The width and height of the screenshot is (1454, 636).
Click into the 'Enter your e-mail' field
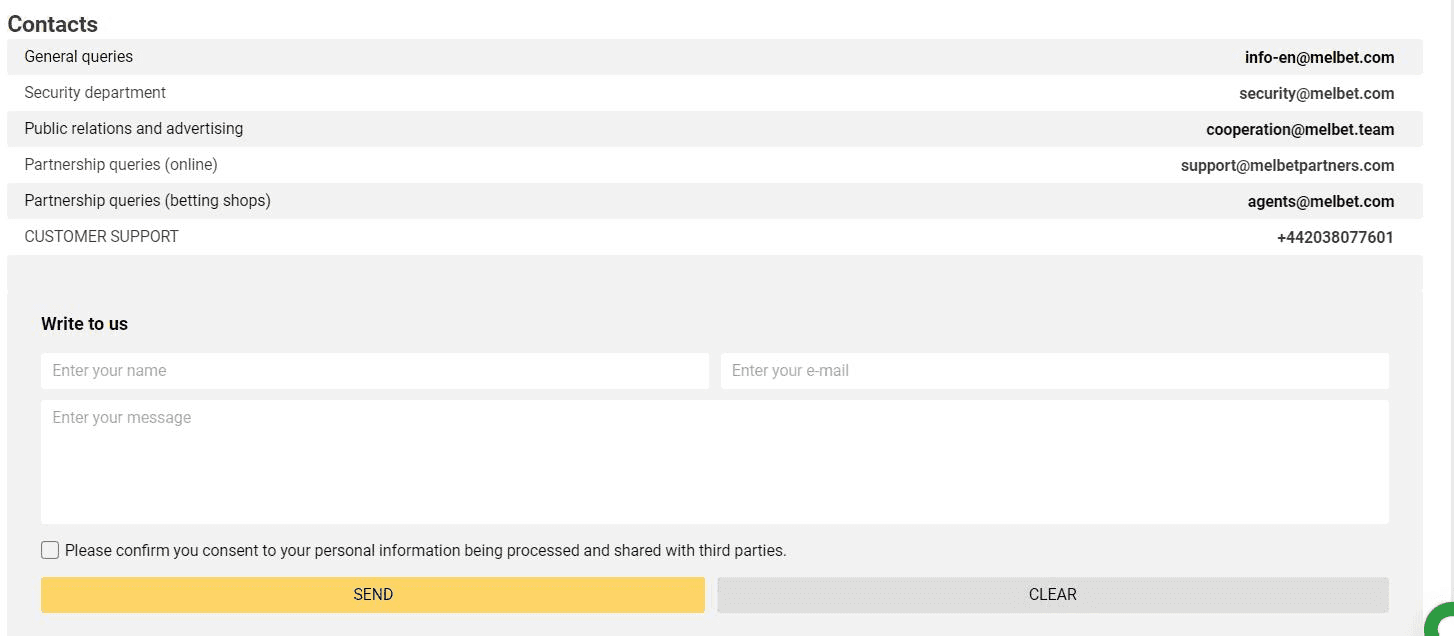click(1054, 371)
